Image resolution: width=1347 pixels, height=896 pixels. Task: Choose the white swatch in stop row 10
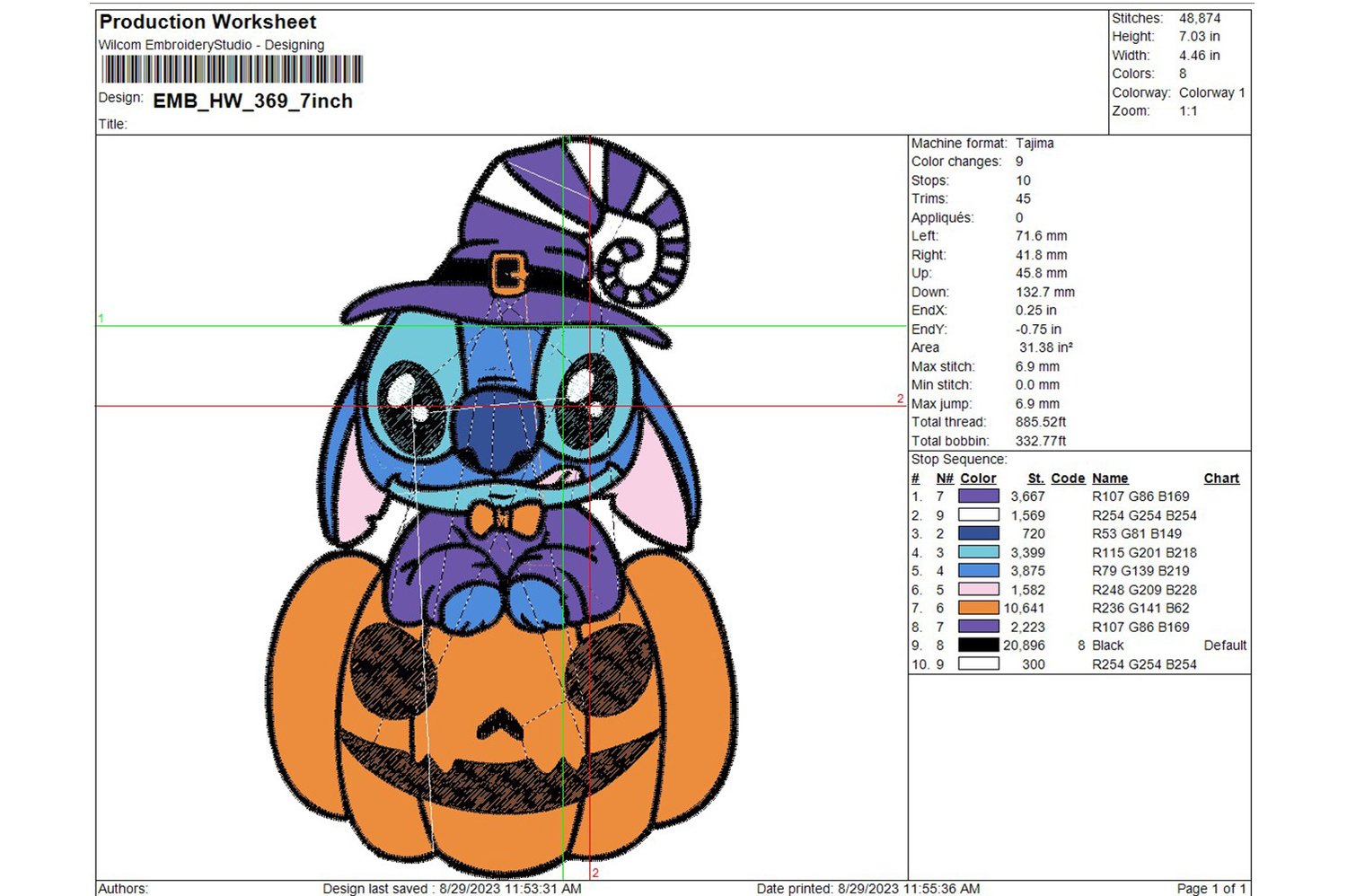(979, 664)
